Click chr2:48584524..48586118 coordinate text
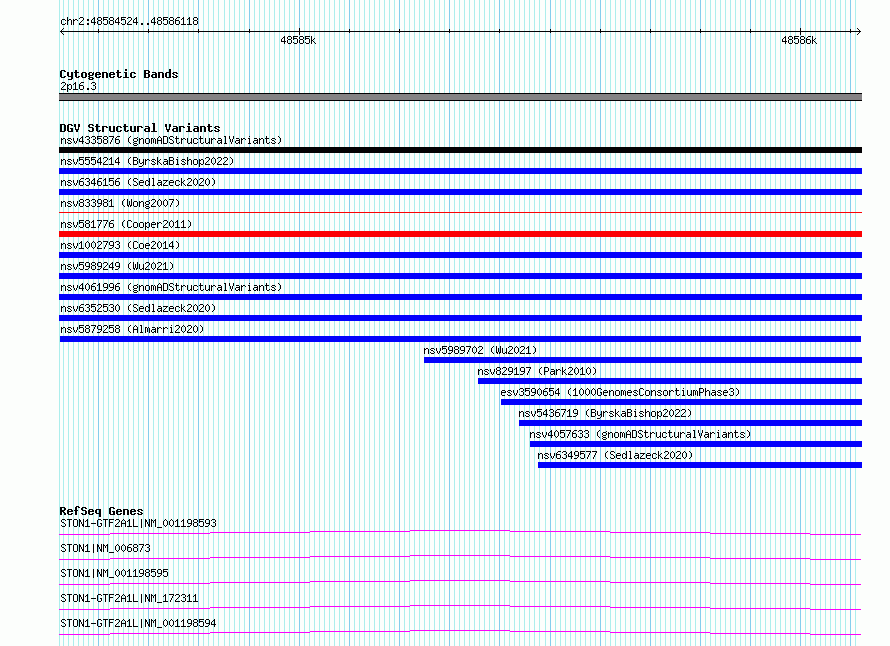 pyautogui.click(x=129, y=22)
